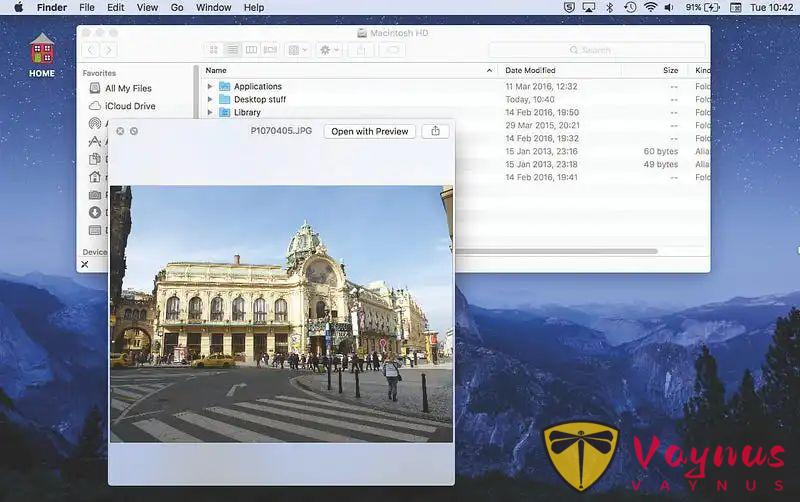The height and width of the screenshot is (502, 800).
Task: Open the Go menu
Action: 177,7
